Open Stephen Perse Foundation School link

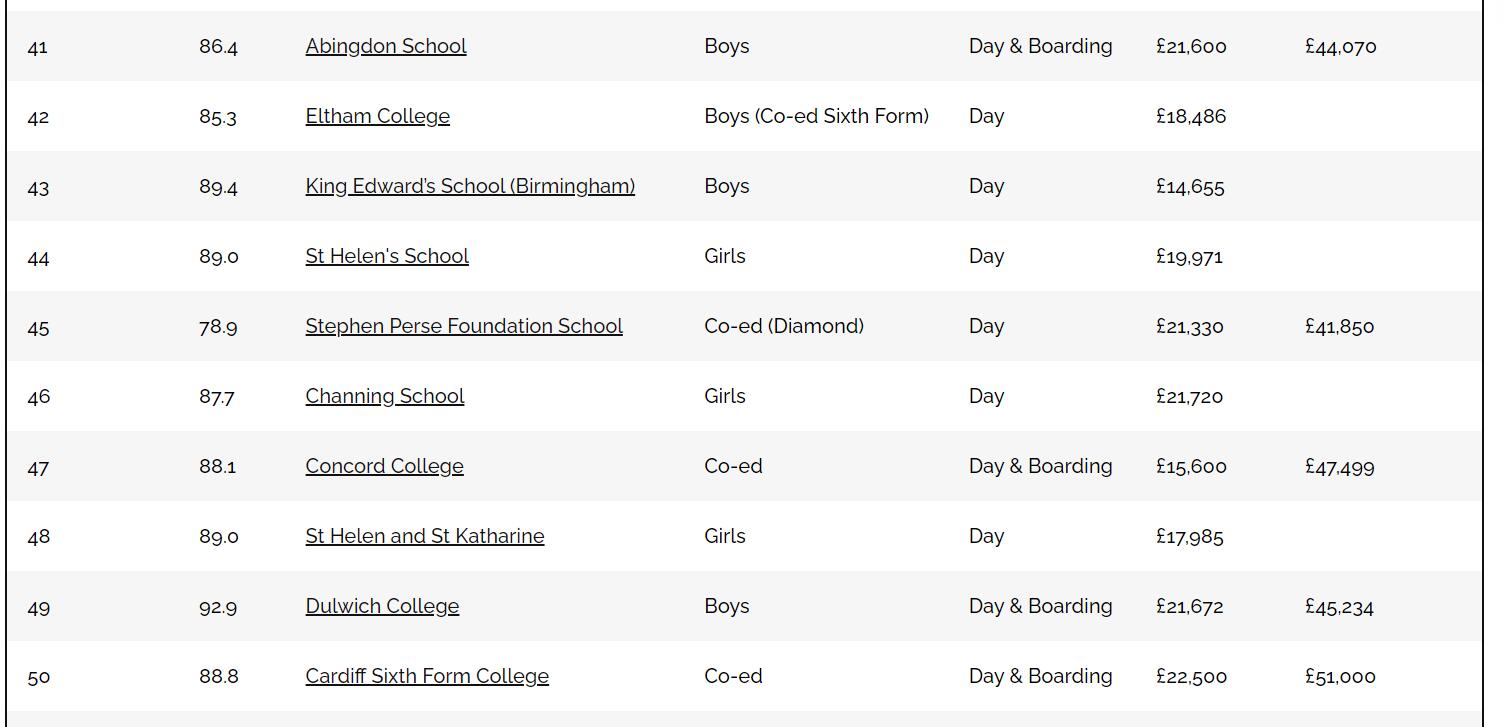pos(464,326)
